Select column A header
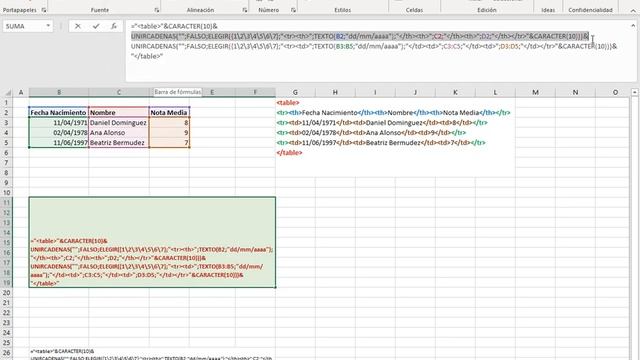 click(21, 93)
